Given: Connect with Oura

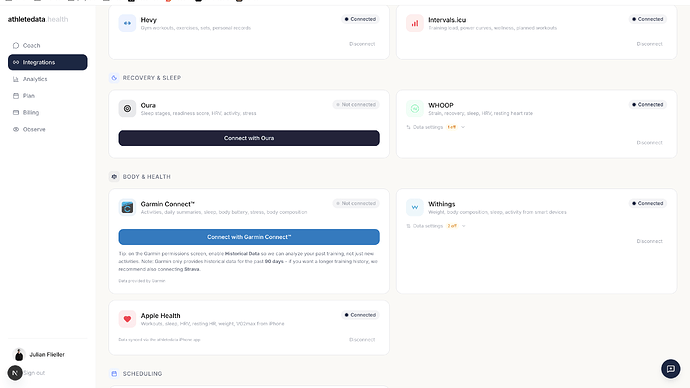Looking at the screenshot, I should point(249,138).
